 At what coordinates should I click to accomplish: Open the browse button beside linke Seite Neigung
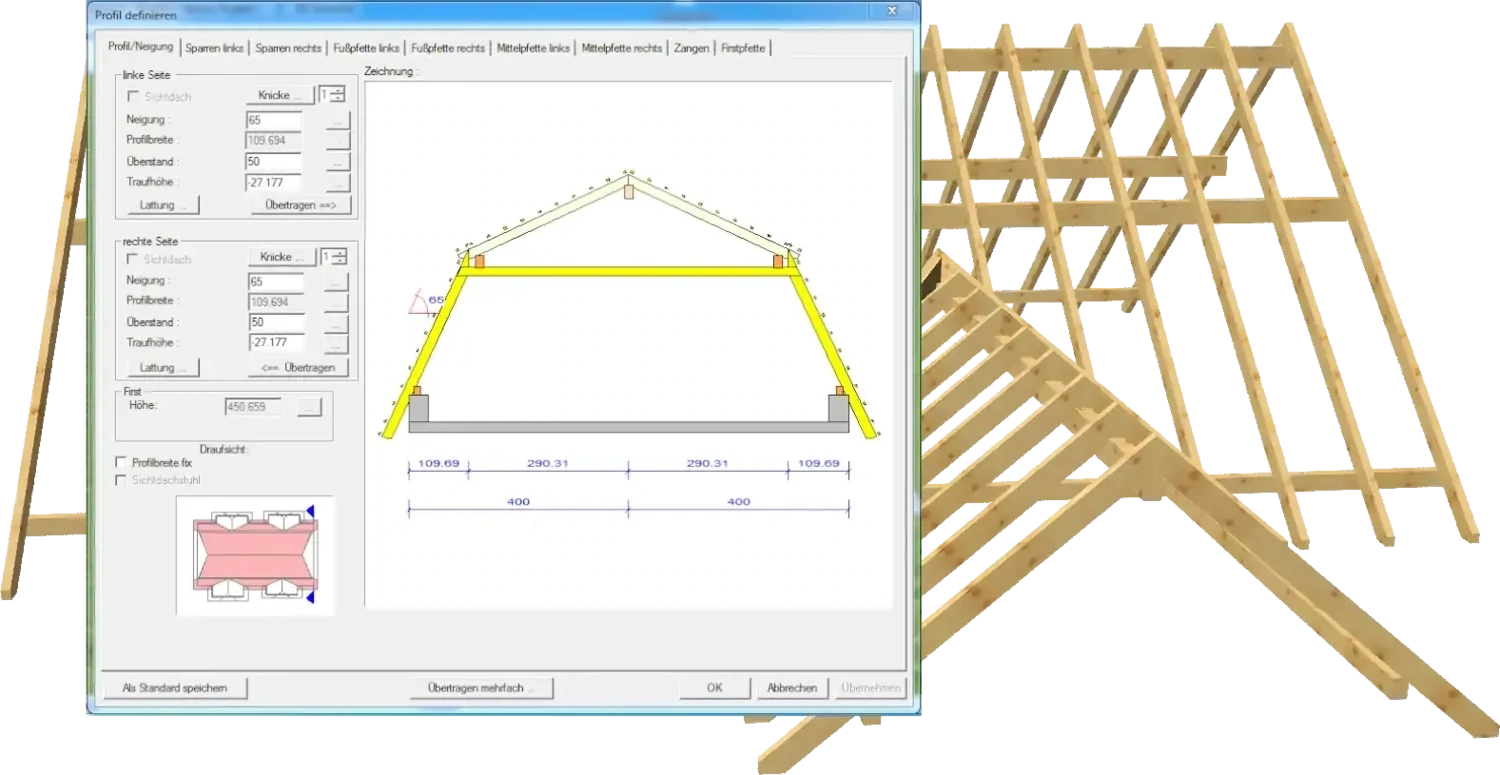(x=338, y=120)
